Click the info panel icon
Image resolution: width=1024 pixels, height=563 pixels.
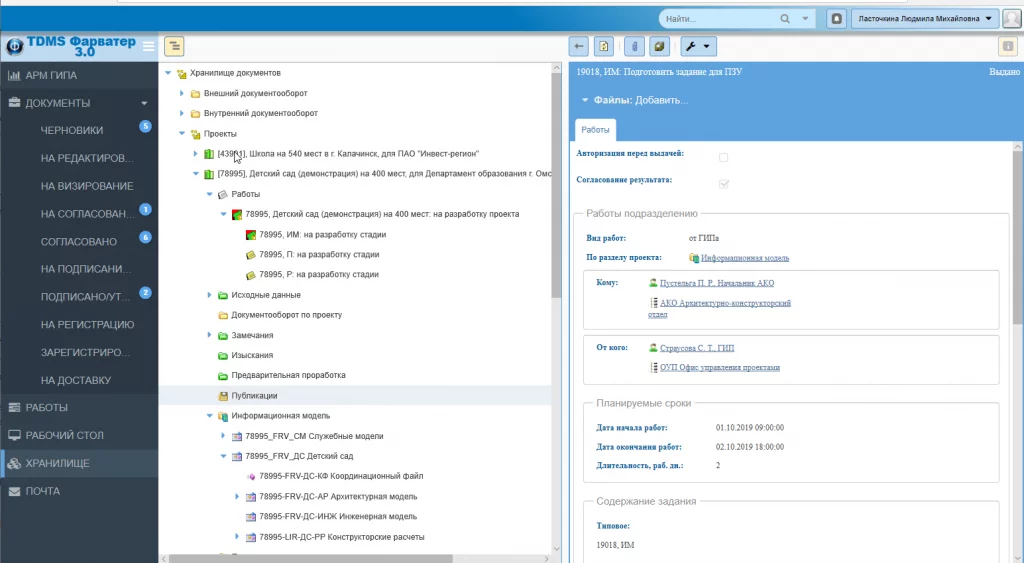pos(1008,46)
